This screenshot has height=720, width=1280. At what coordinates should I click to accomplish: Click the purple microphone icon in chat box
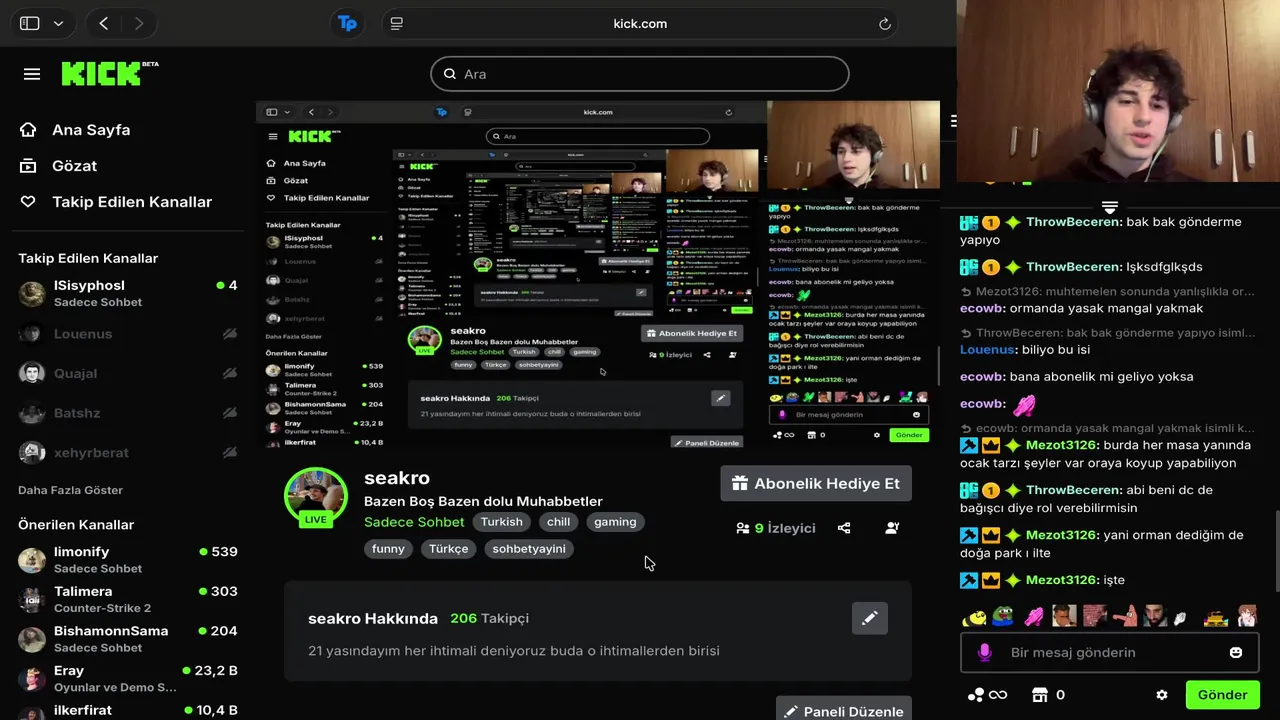[984, 652]
